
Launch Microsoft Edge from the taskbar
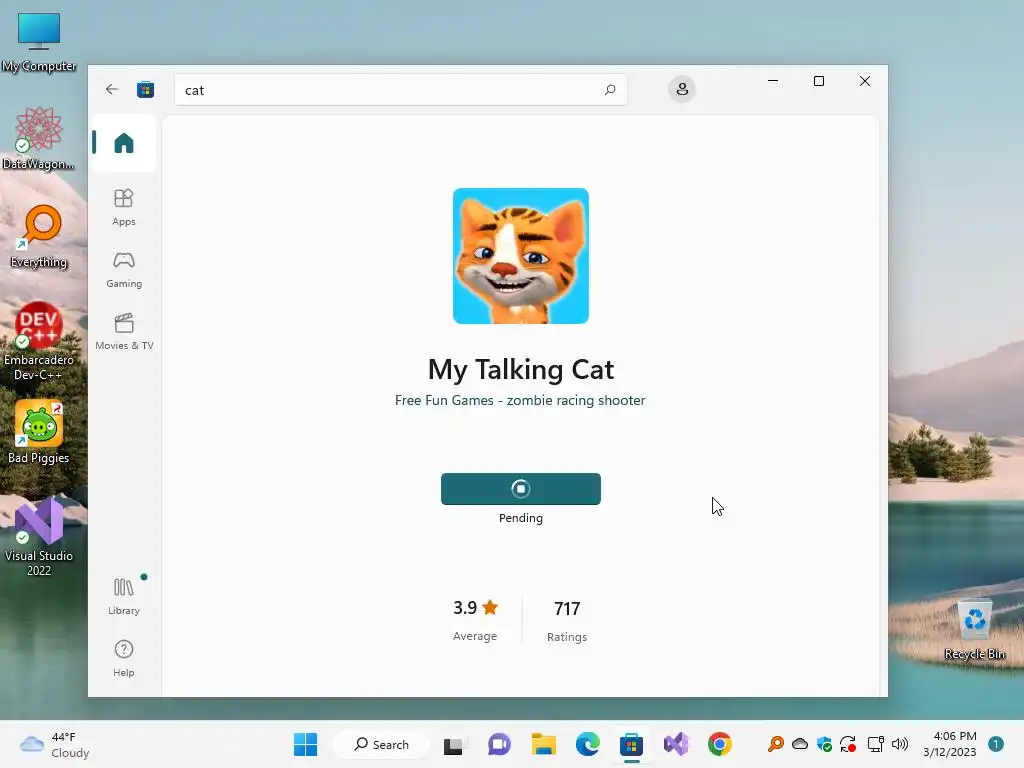click(588, 744)
